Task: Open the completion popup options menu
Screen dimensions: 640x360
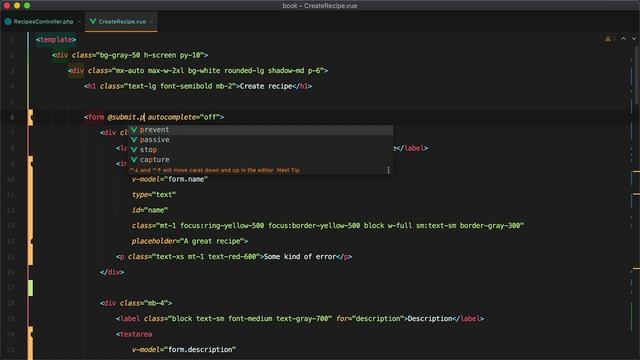Action: click(x=388, y=170)
